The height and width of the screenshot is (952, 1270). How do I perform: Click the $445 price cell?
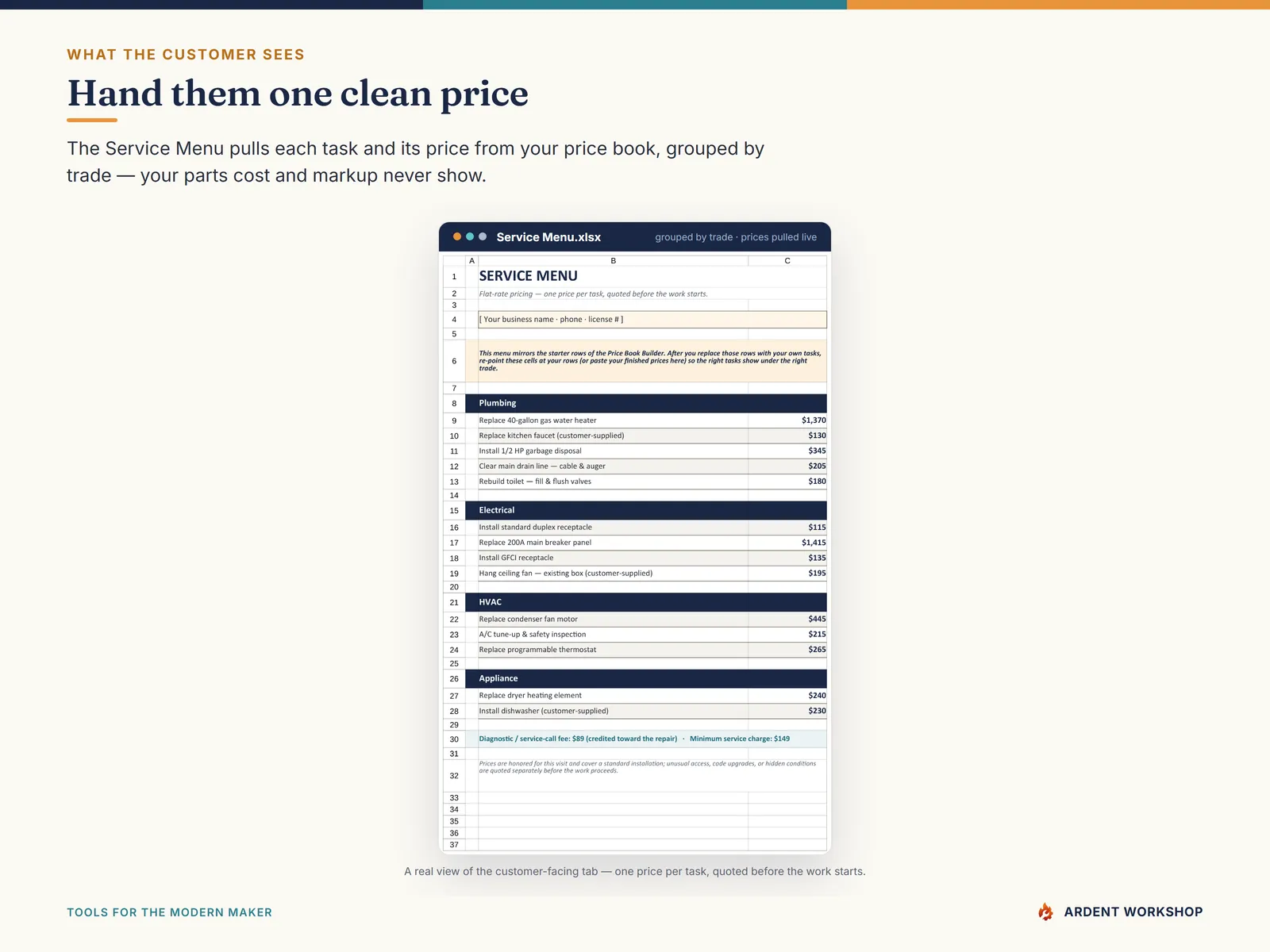[787, 619]
